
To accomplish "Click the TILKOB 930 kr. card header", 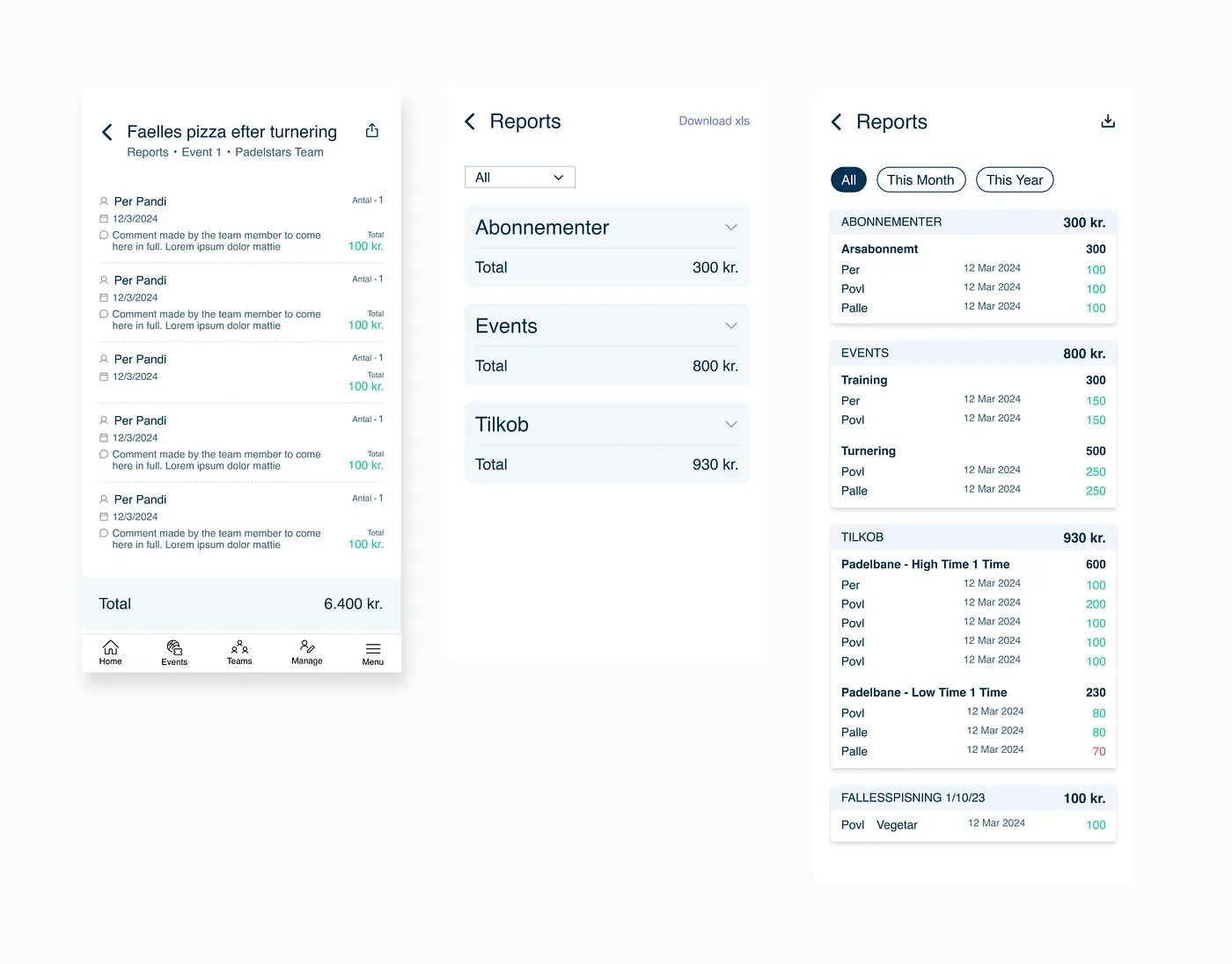I will pyautogui.click(x=973, y=537).
